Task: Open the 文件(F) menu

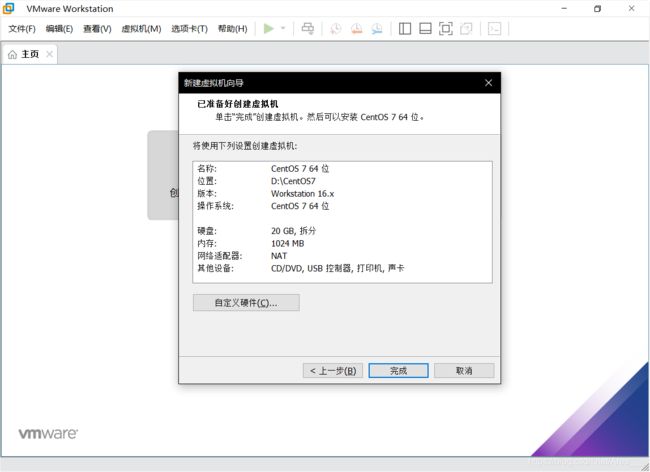Action: [x=22, y=29]
